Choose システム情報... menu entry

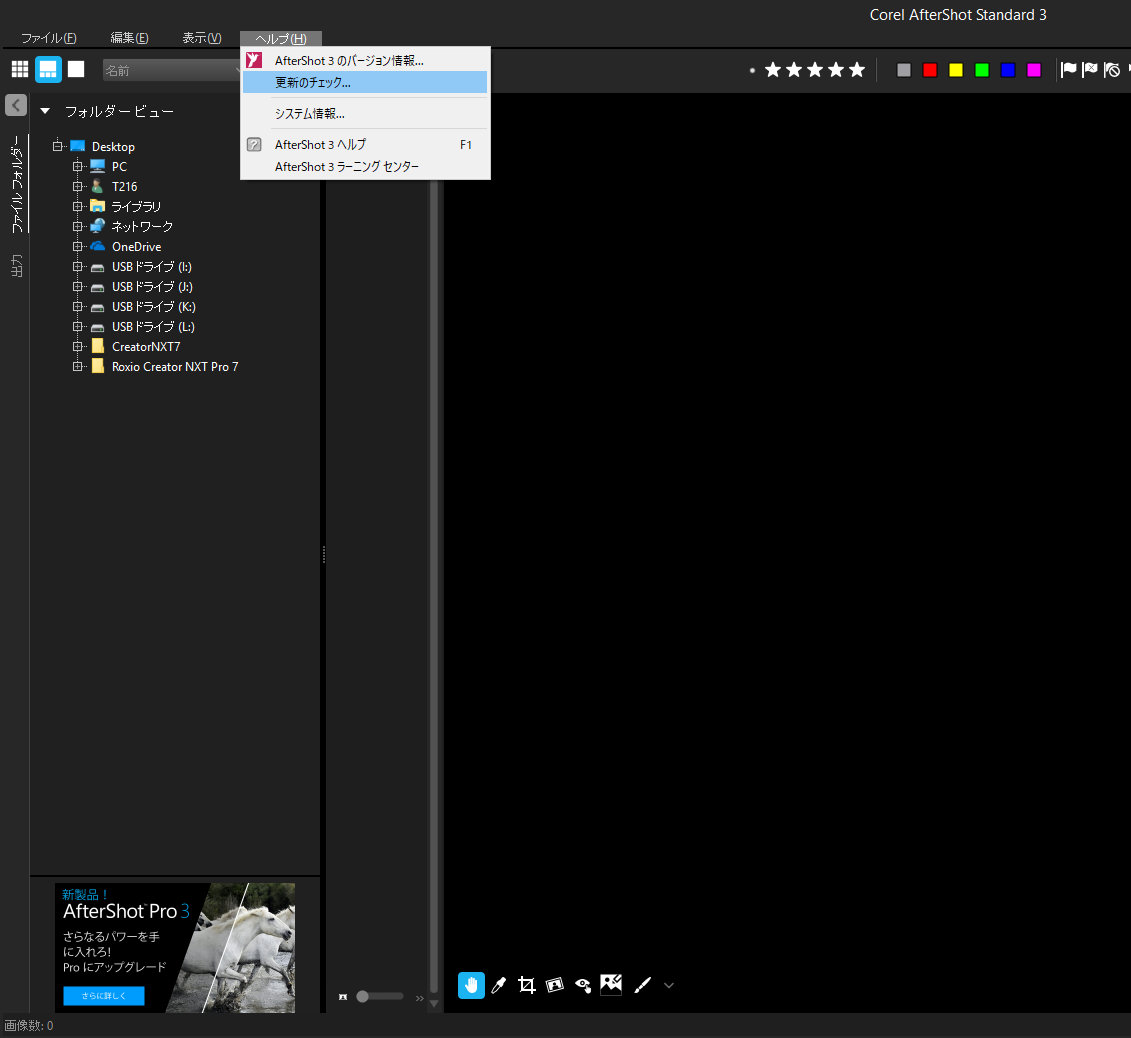pyautogui.click(x=365, y=113)
